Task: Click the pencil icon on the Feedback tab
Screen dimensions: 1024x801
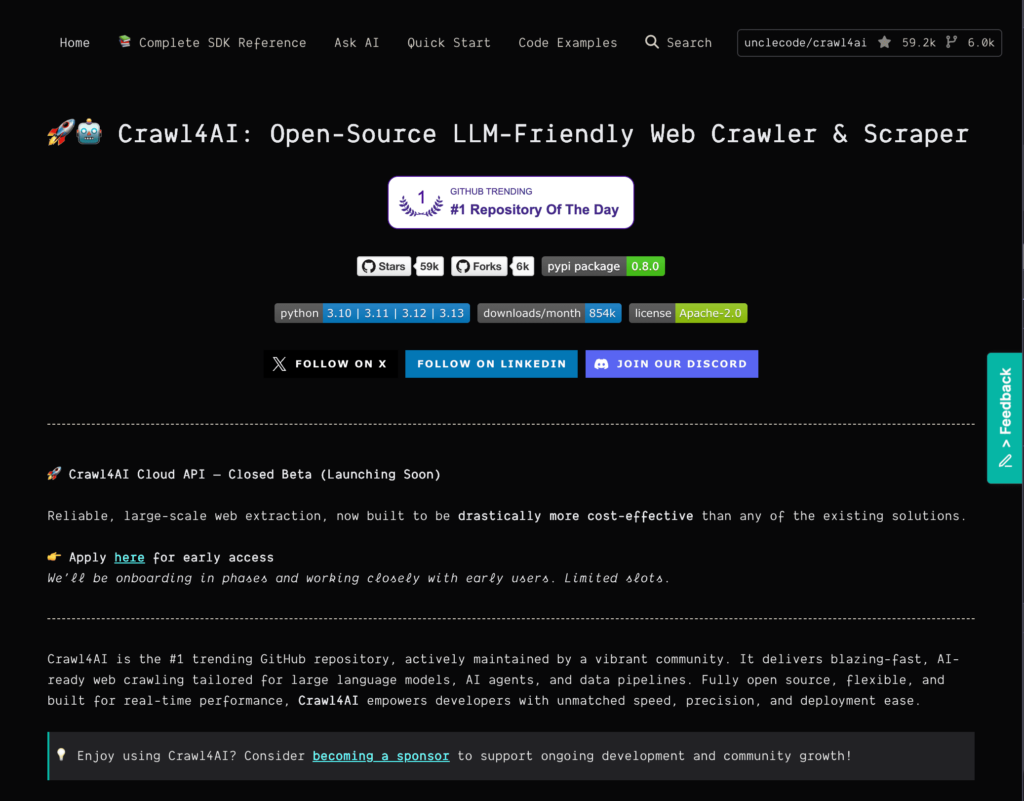Action: click(1004, 461)
